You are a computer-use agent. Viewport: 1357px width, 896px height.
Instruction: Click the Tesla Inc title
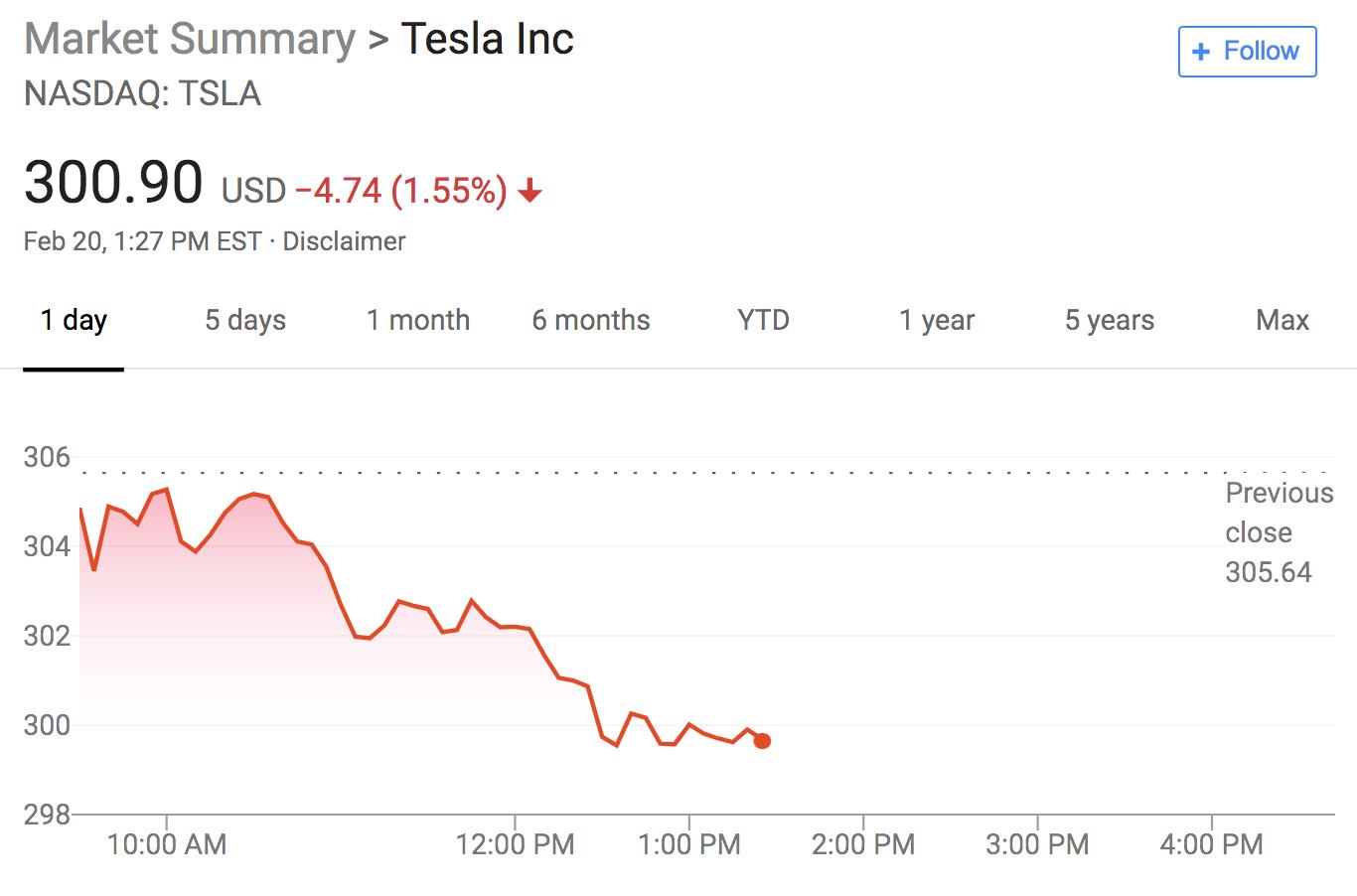487,40
